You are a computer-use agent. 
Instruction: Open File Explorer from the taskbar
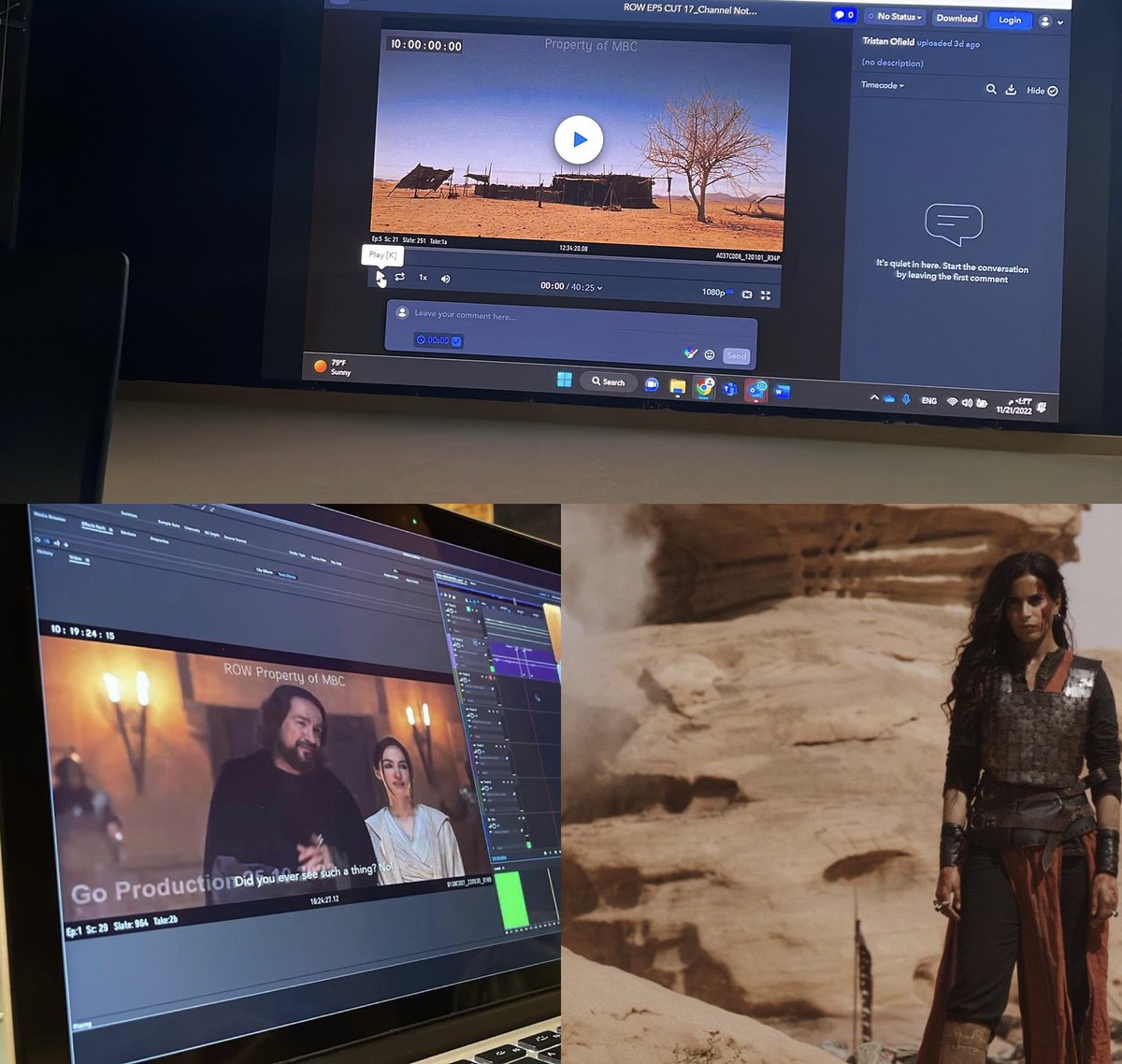pyautogui.click(x=678, y=386)
